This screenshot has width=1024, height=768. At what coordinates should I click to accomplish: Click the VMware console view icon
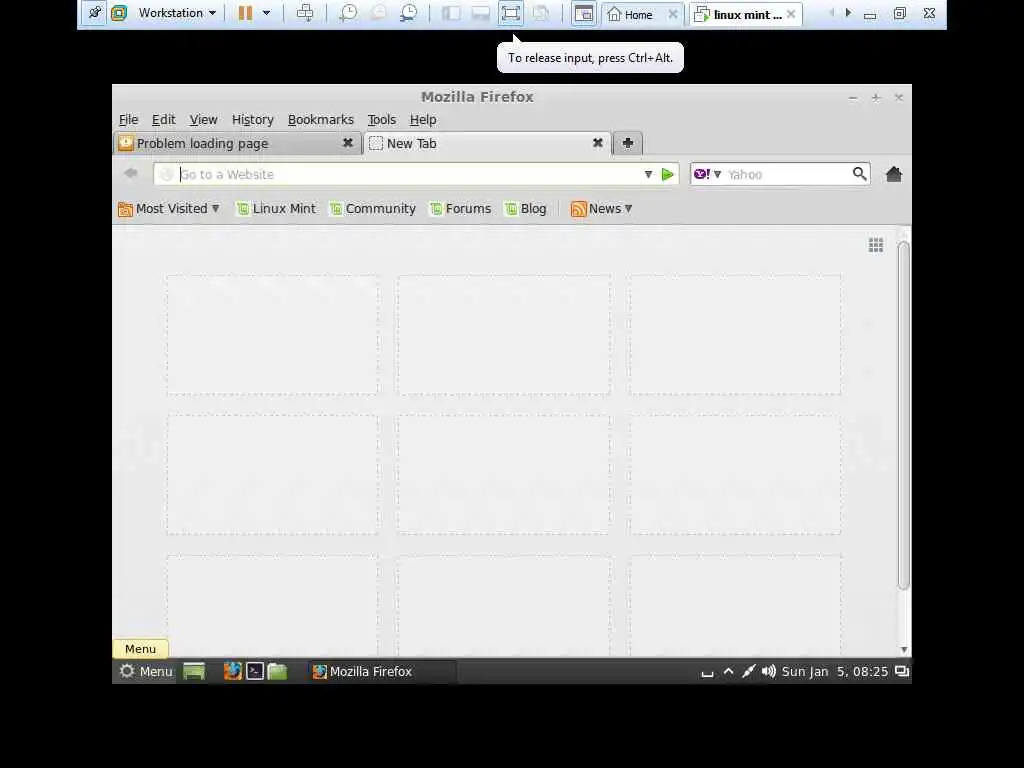(584, 14)
